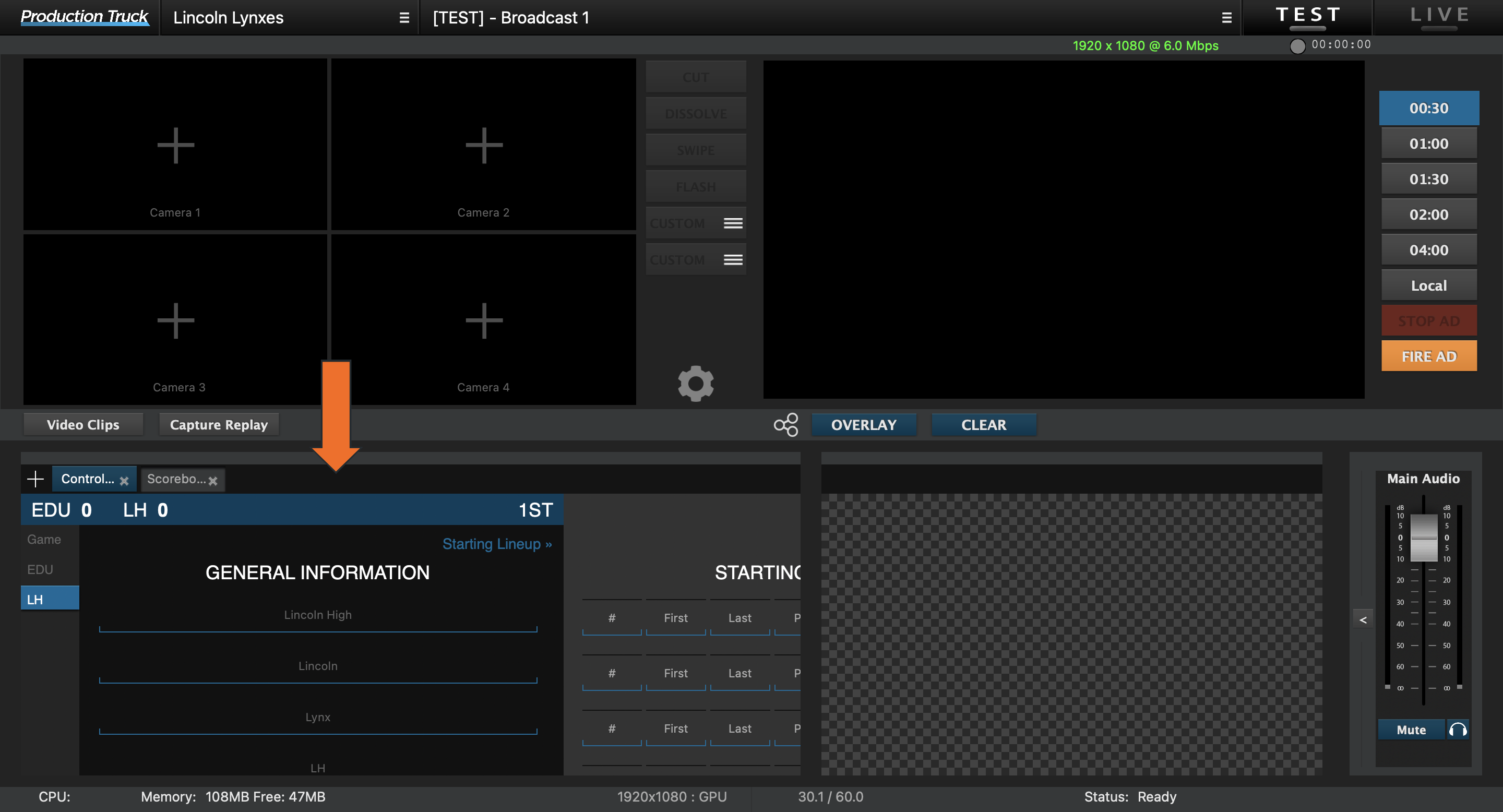Toggle headphone monitoring in Main Audio

1458,729
